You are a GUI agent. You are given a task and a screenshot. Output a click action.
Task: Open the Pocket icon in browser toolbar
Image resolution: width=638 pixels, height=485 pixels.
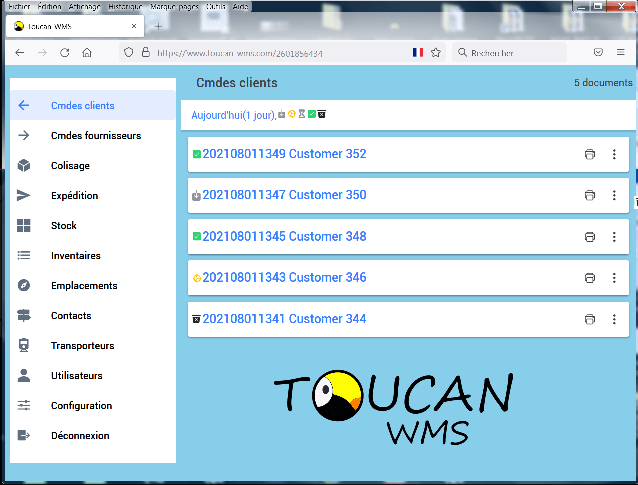click(598, 52)
